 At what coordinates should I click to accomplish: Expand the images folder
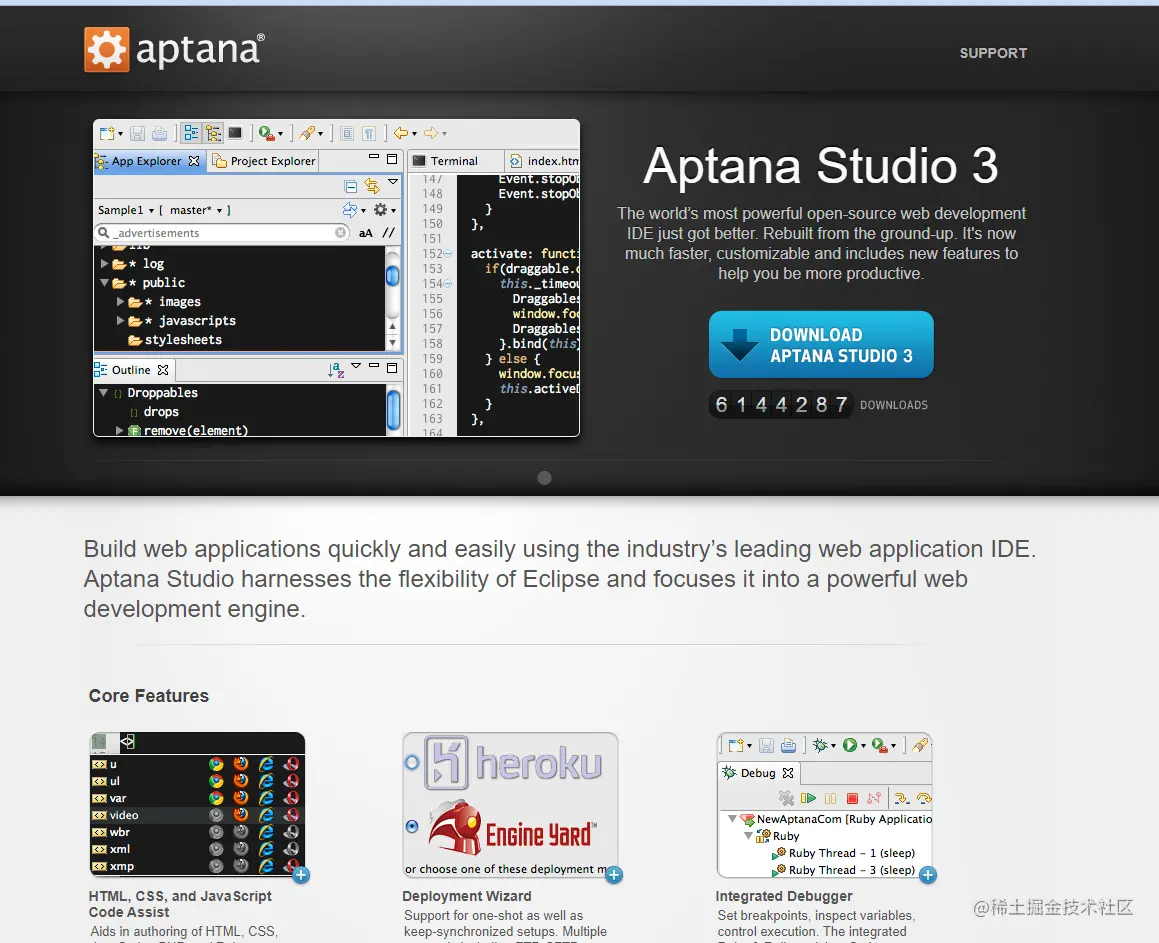coord(120,302)
